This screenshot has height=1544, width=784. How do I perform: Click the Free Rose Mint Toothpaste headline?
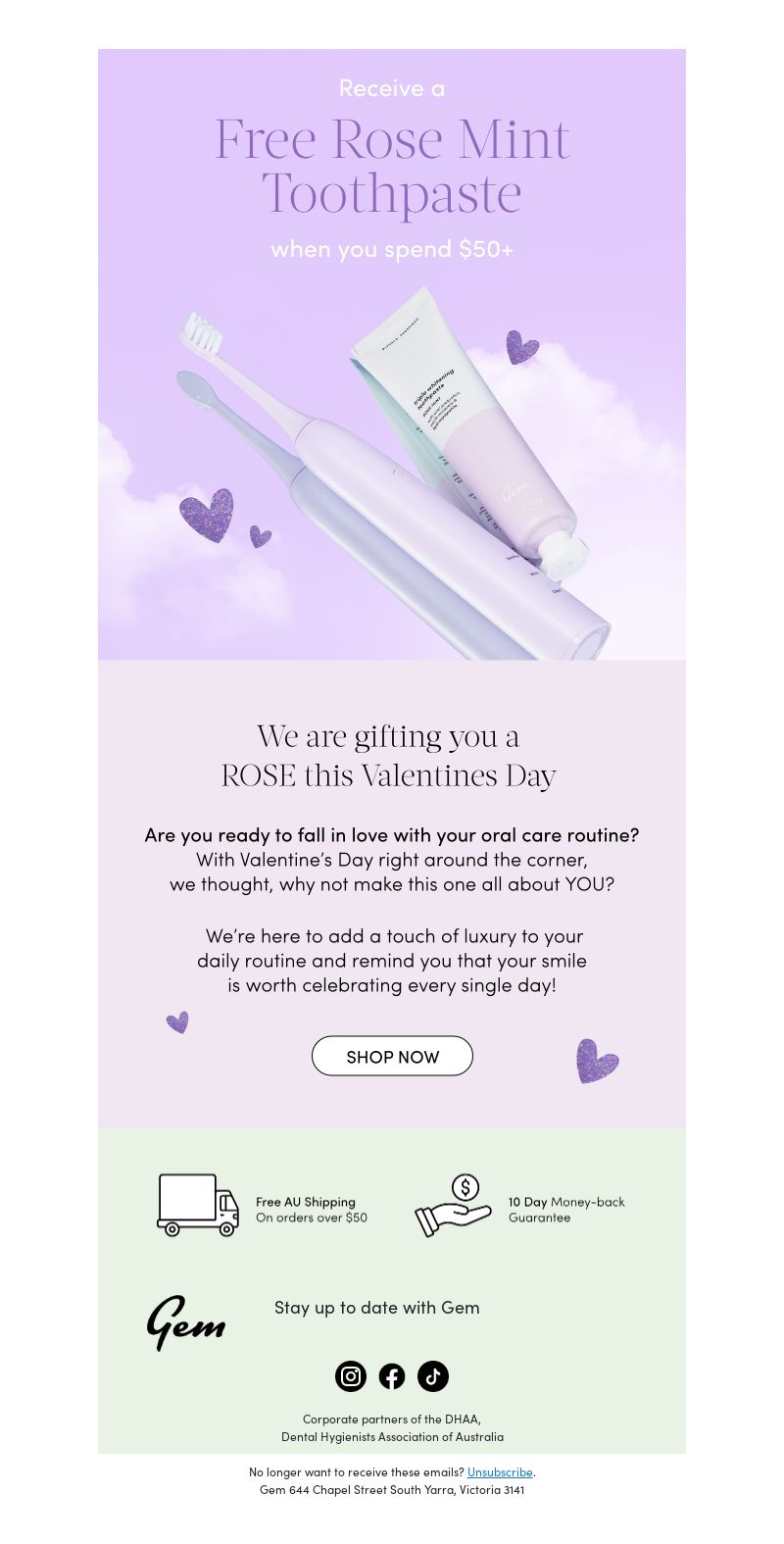[392, 166]
